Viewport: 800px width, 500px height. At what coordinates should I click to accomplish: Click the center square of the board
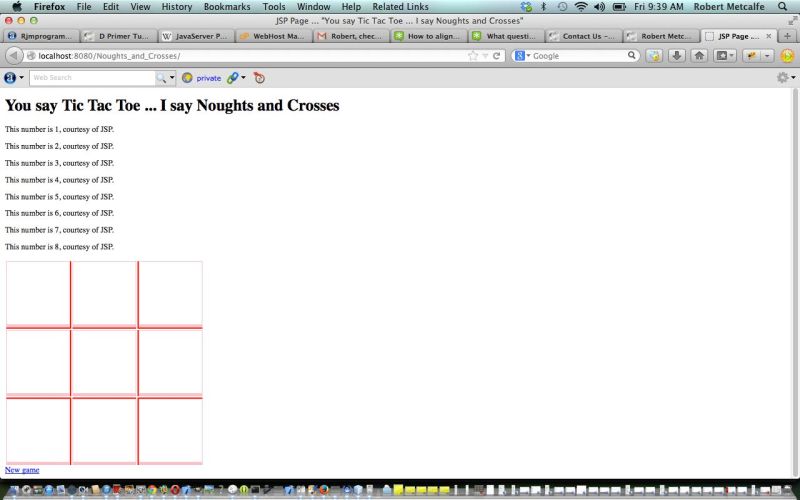click(x=104, y=362)
